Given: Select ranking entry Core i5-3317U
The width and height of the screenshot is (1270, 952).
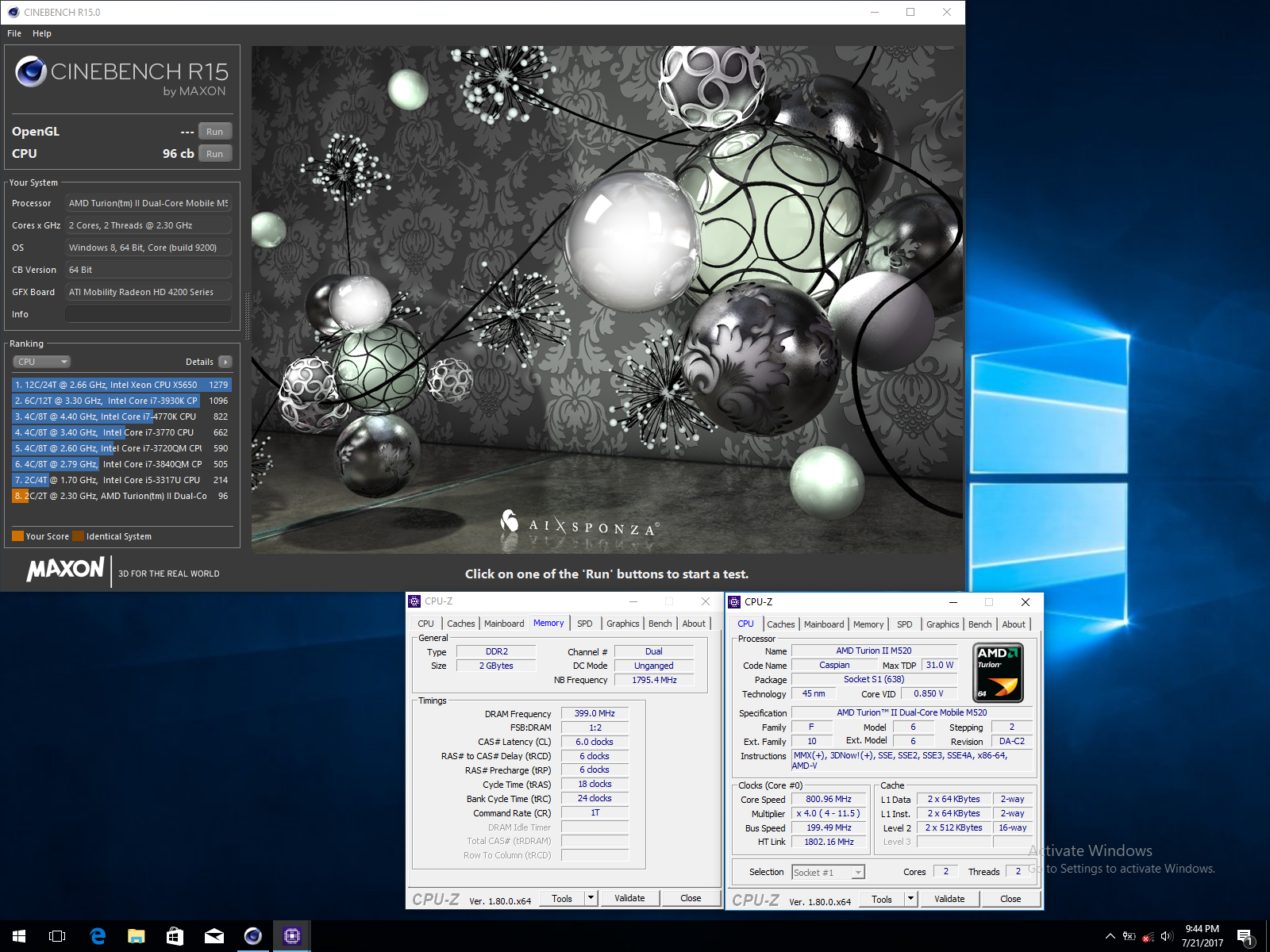Looking at the screenshot, I should click(x=121, y=480).
